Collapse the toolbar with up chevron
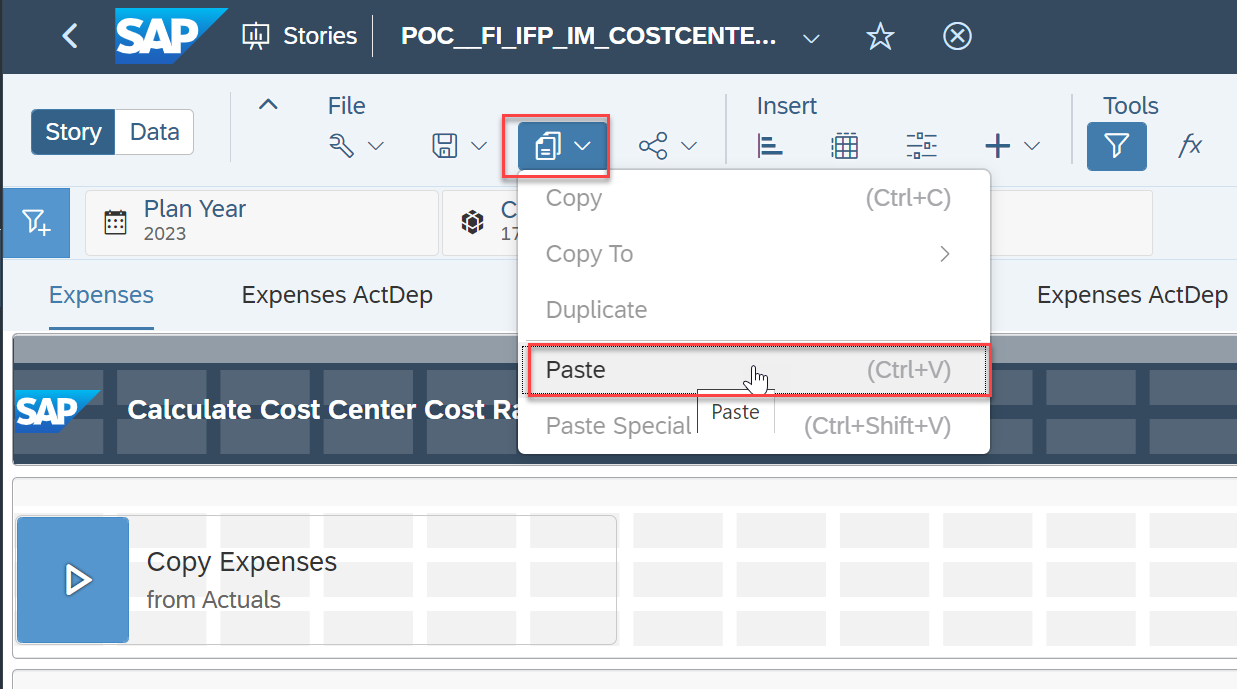 (268, 104)
